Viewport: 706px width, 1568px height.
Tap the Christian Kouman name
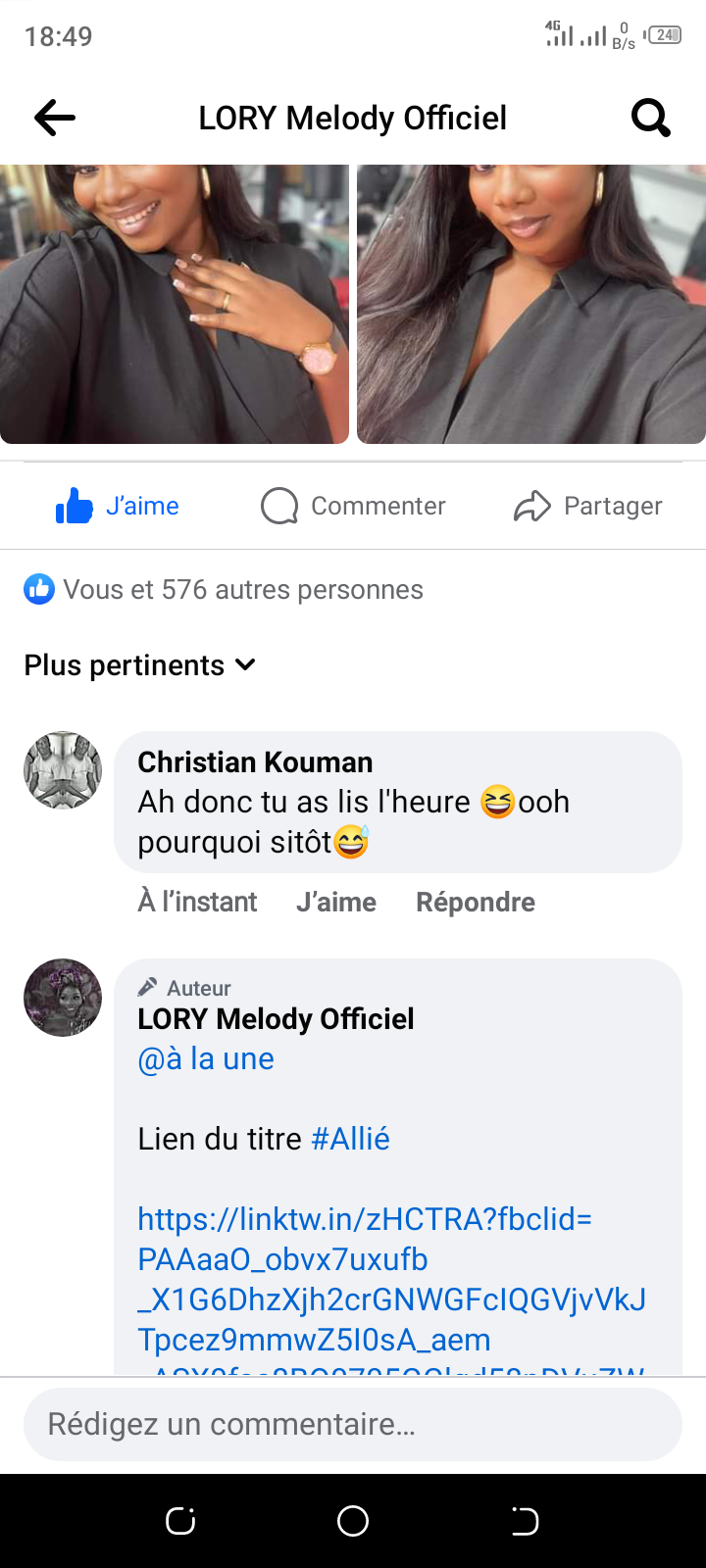coord(255,762)
